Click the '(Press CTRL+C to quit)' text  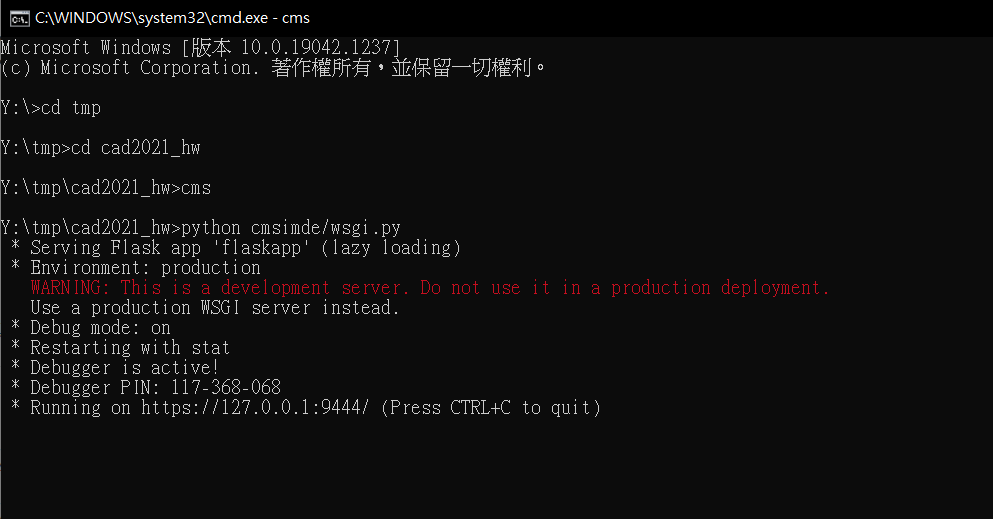[491, 408]
